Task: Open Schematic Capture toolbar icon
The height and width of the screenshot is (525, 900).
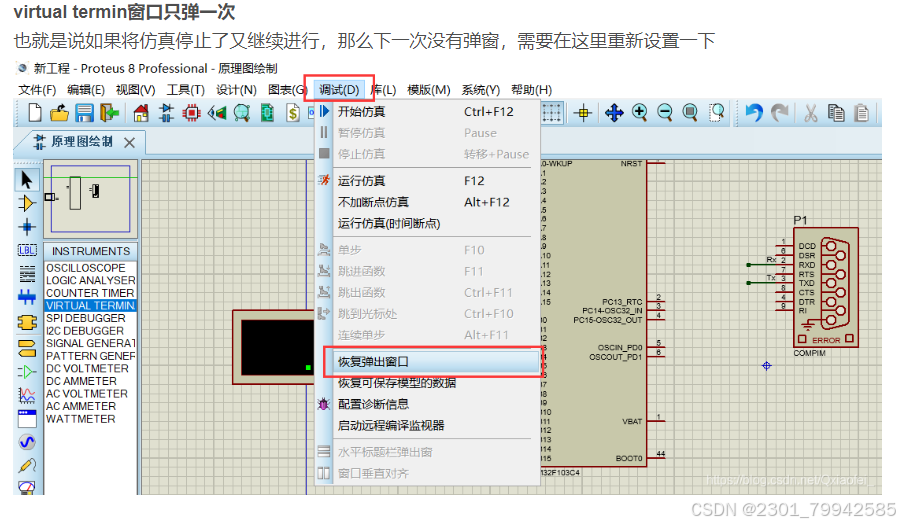Action: (x=166, y=113)
